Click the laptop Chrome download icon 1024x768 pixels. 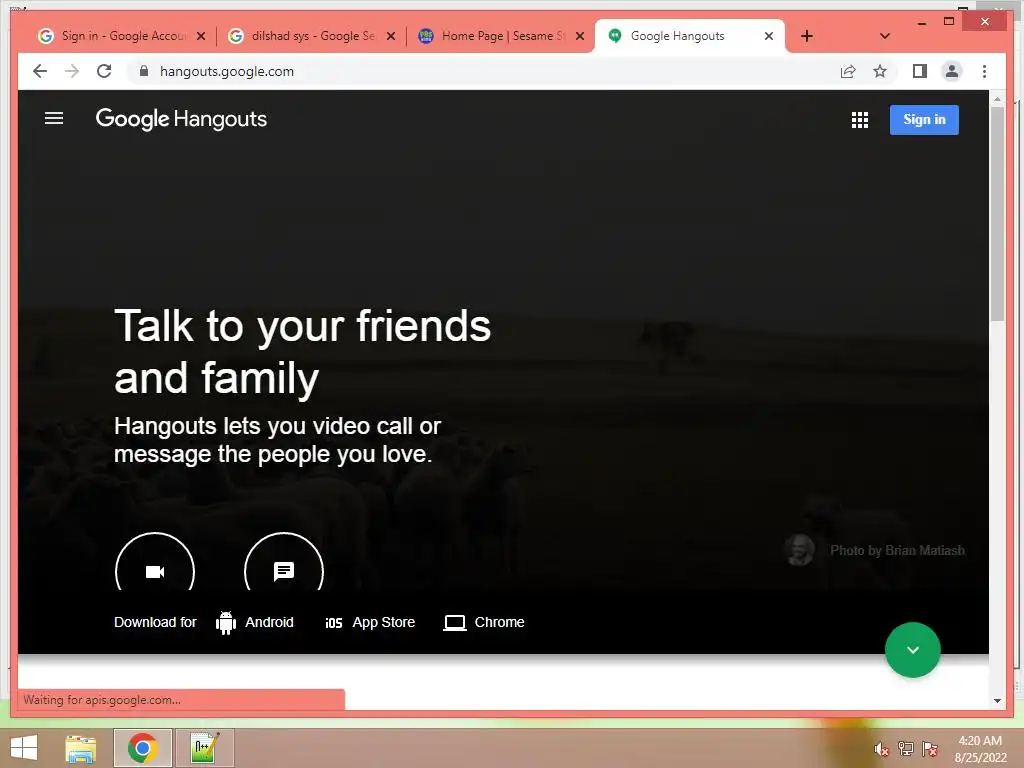[x=455, y=623]
